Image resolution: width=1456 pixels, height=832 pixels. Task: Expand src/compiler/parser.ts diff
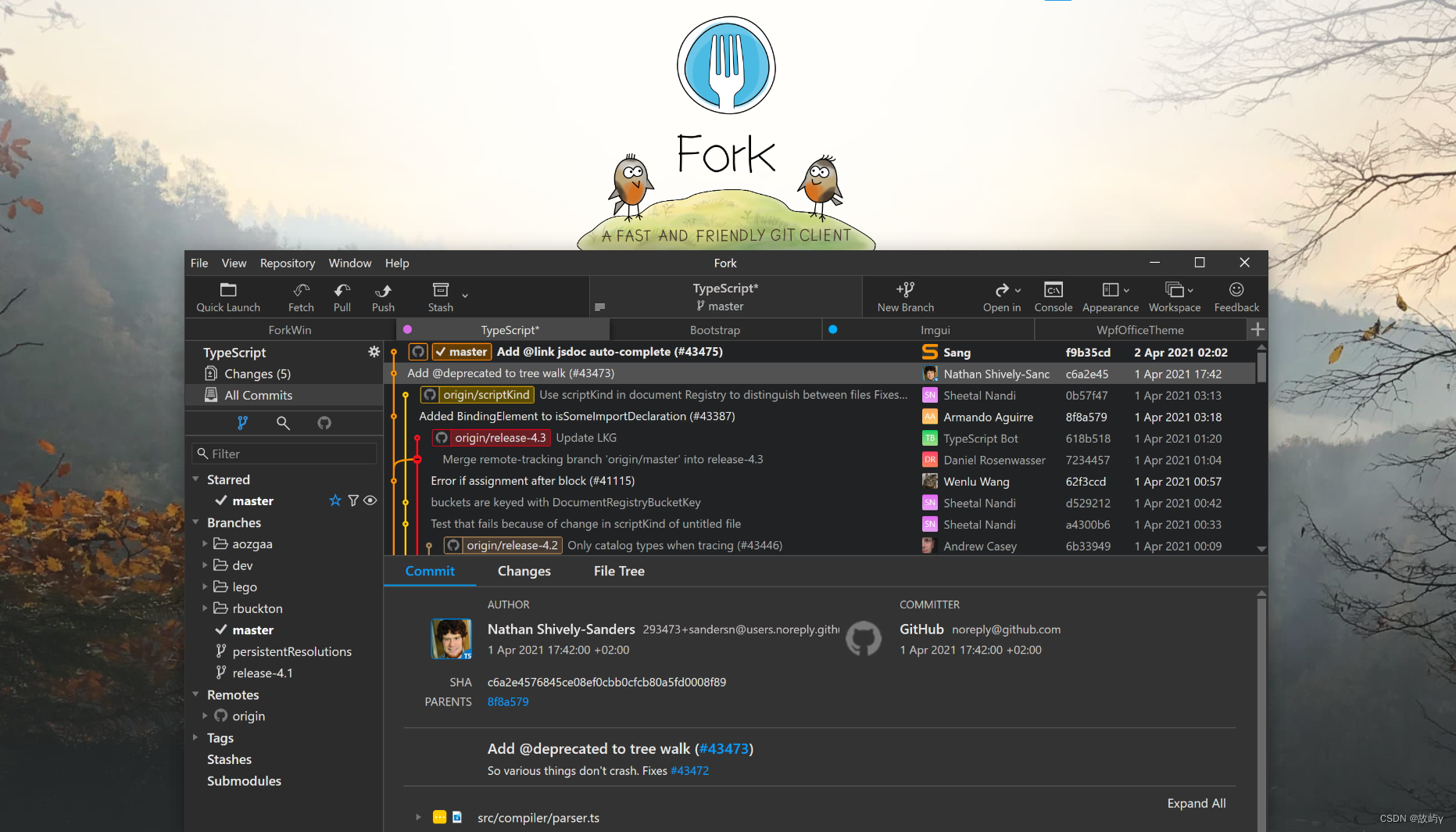click(x=418, y=817)
